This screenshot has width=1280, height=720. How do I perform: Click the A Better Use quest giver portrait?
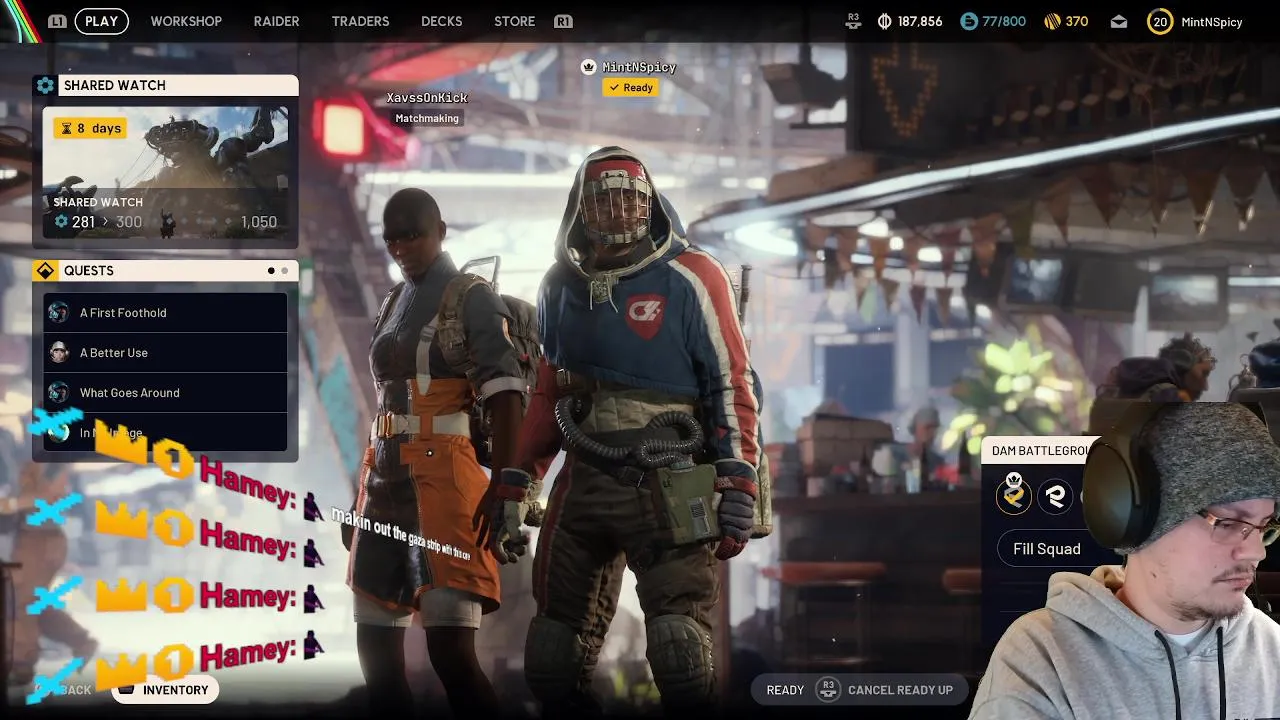coord(59,353)
